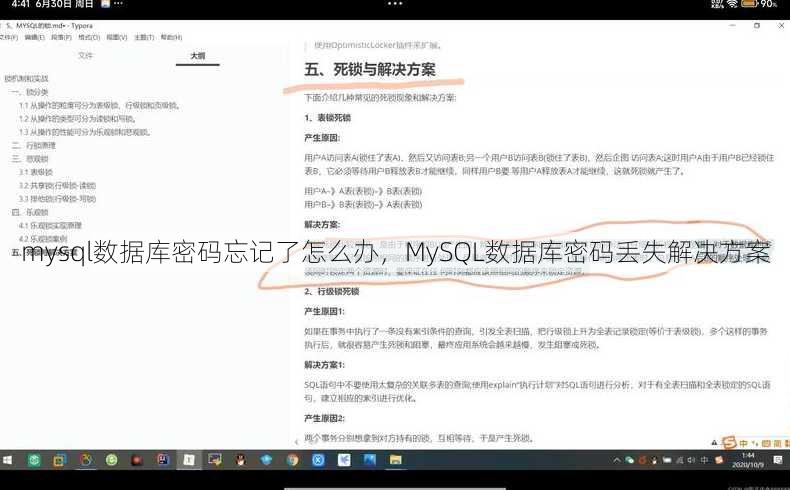Toggle the 中 input language indicator in the tray
The width and height of the screenshot is (790, 490).
[704, 460]
